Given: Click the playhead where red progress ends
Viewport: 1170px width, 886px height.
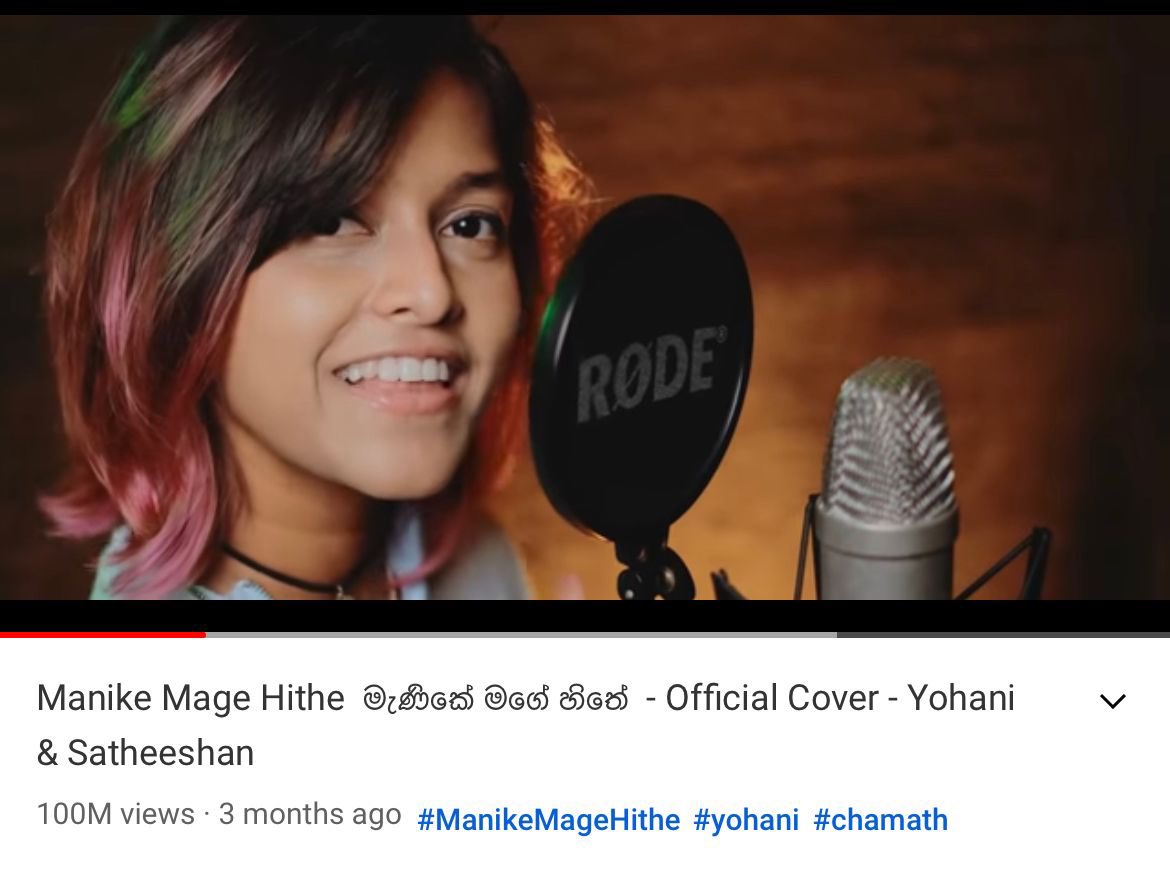Looking at the screenshot, I should pos(205,634).
